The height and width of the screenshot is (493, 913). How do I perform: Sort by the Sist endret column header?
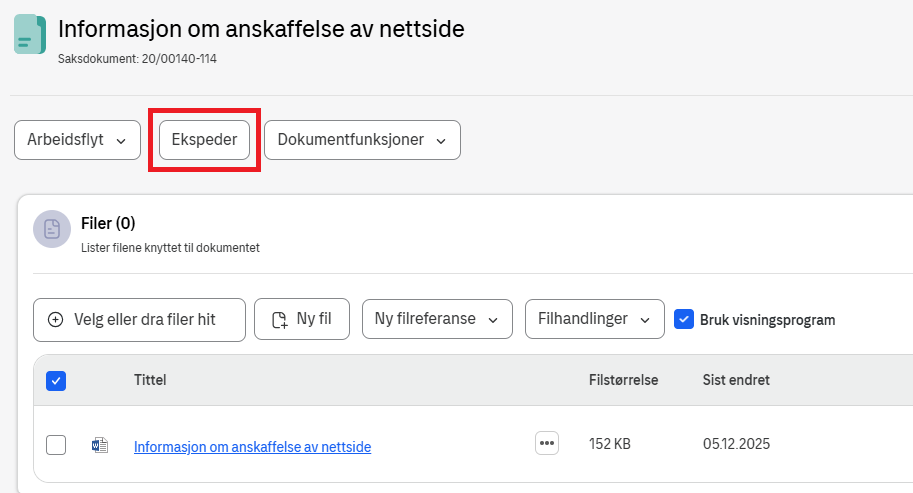pyautogui.click(x=736, y=380)
